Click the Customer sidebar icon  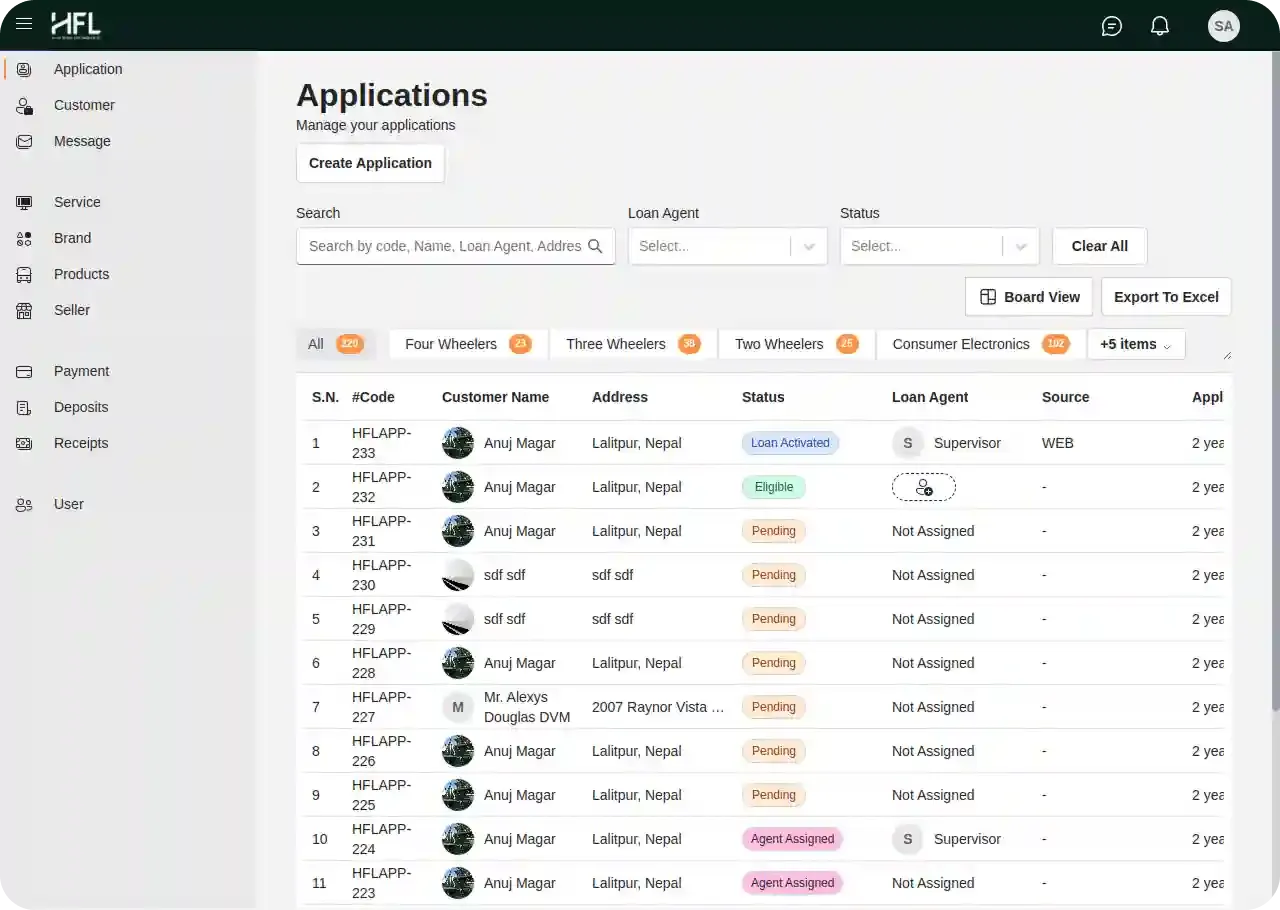click(24, 105)
